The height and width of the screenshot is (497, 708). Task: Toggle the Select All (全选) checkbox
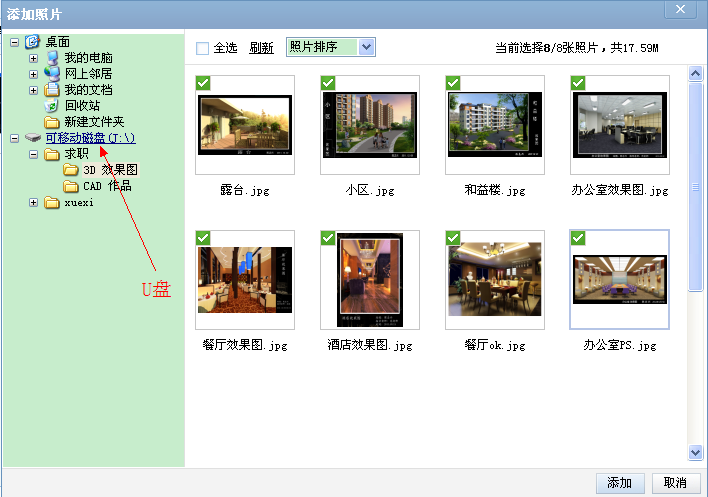(x=203, y=48)
